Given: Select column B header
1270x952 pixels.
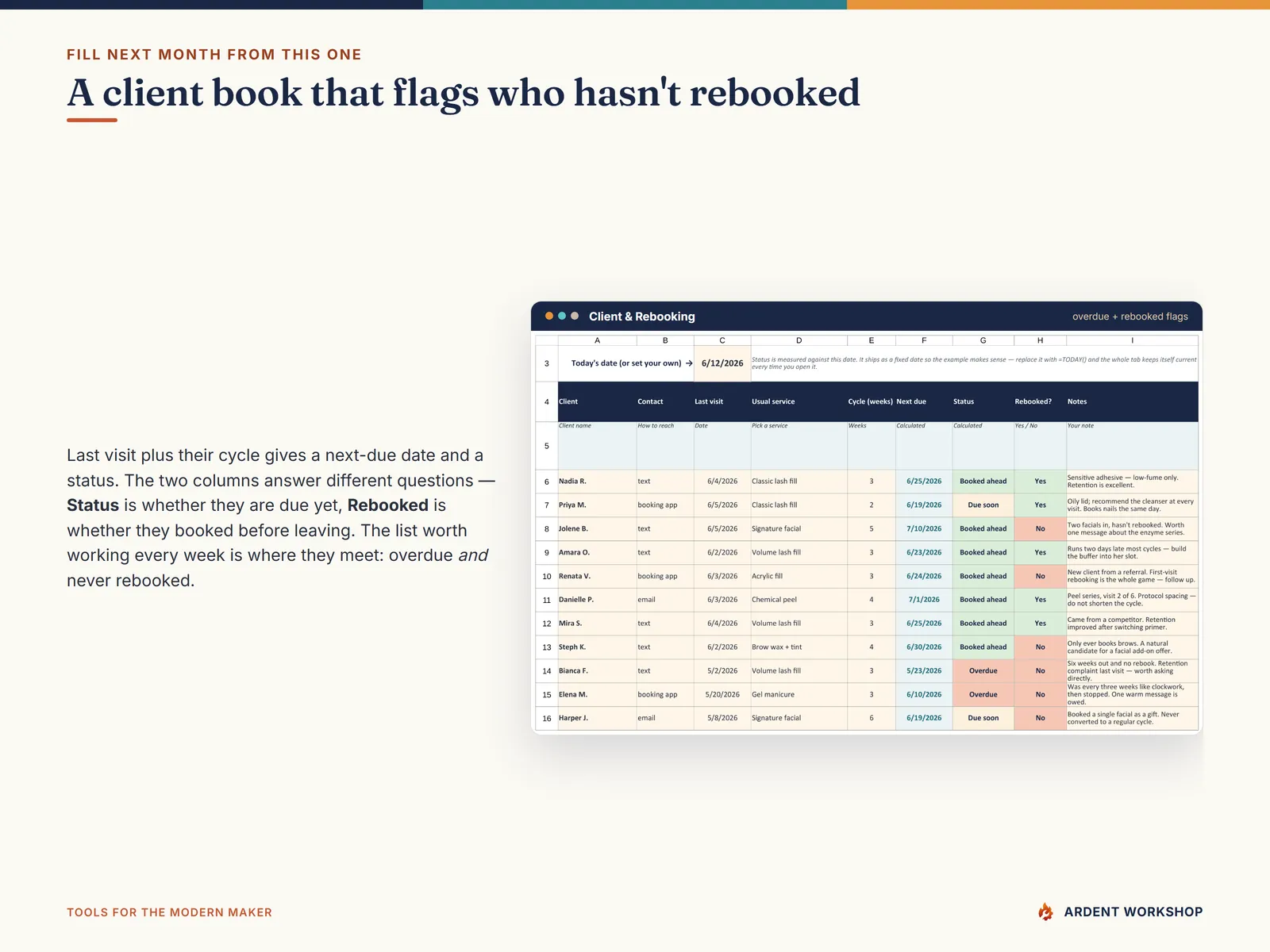Looking at the screenshot, I should (x=665, y=340).
